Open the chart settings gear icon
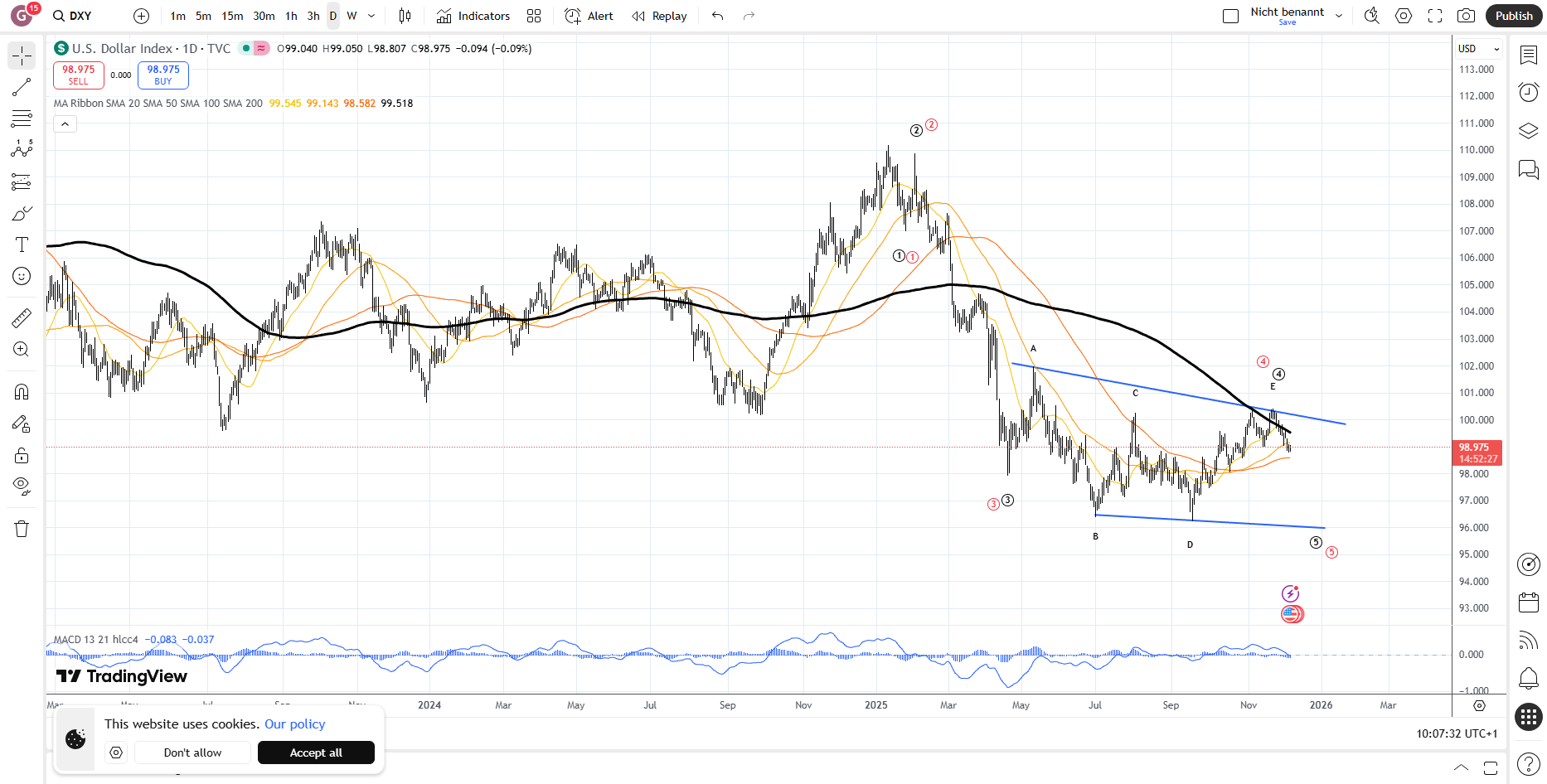 click(x=1404, y=16)
